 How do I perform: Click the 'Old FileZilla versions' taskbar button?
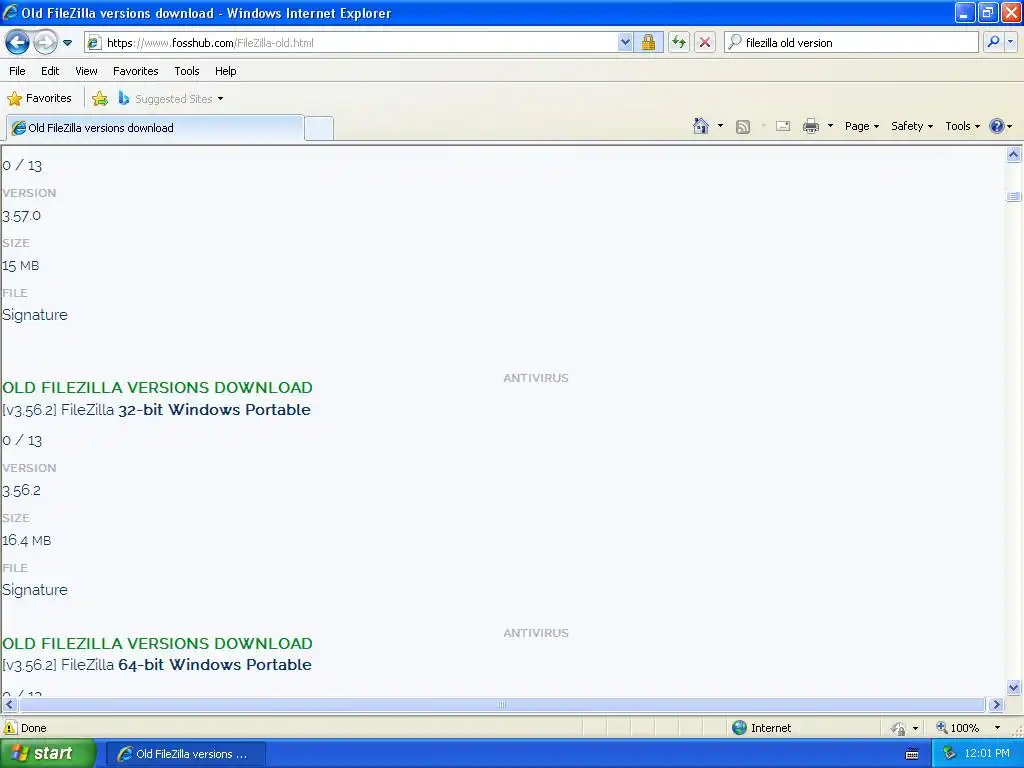click(x=185, y=754)
